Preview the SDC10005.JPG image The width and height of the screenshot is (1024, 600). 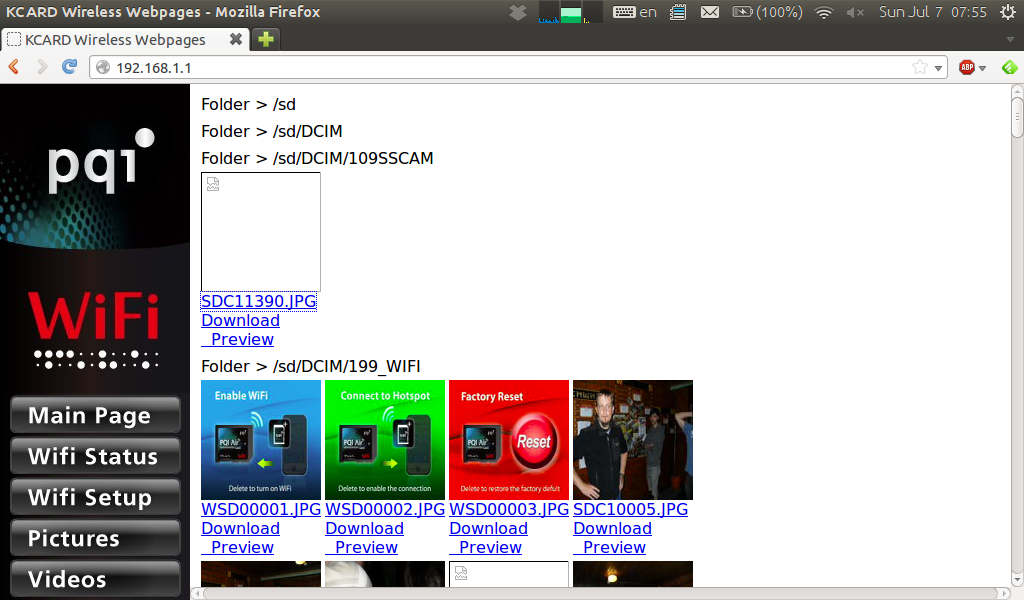(x=610, y=547)
